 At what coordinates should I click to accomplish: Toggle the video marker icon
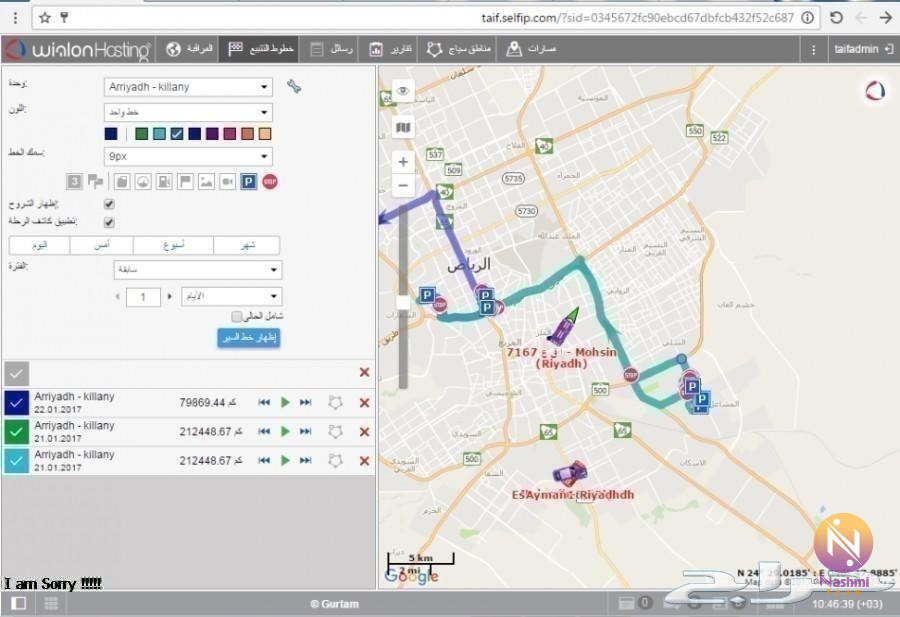pos(227,181)
